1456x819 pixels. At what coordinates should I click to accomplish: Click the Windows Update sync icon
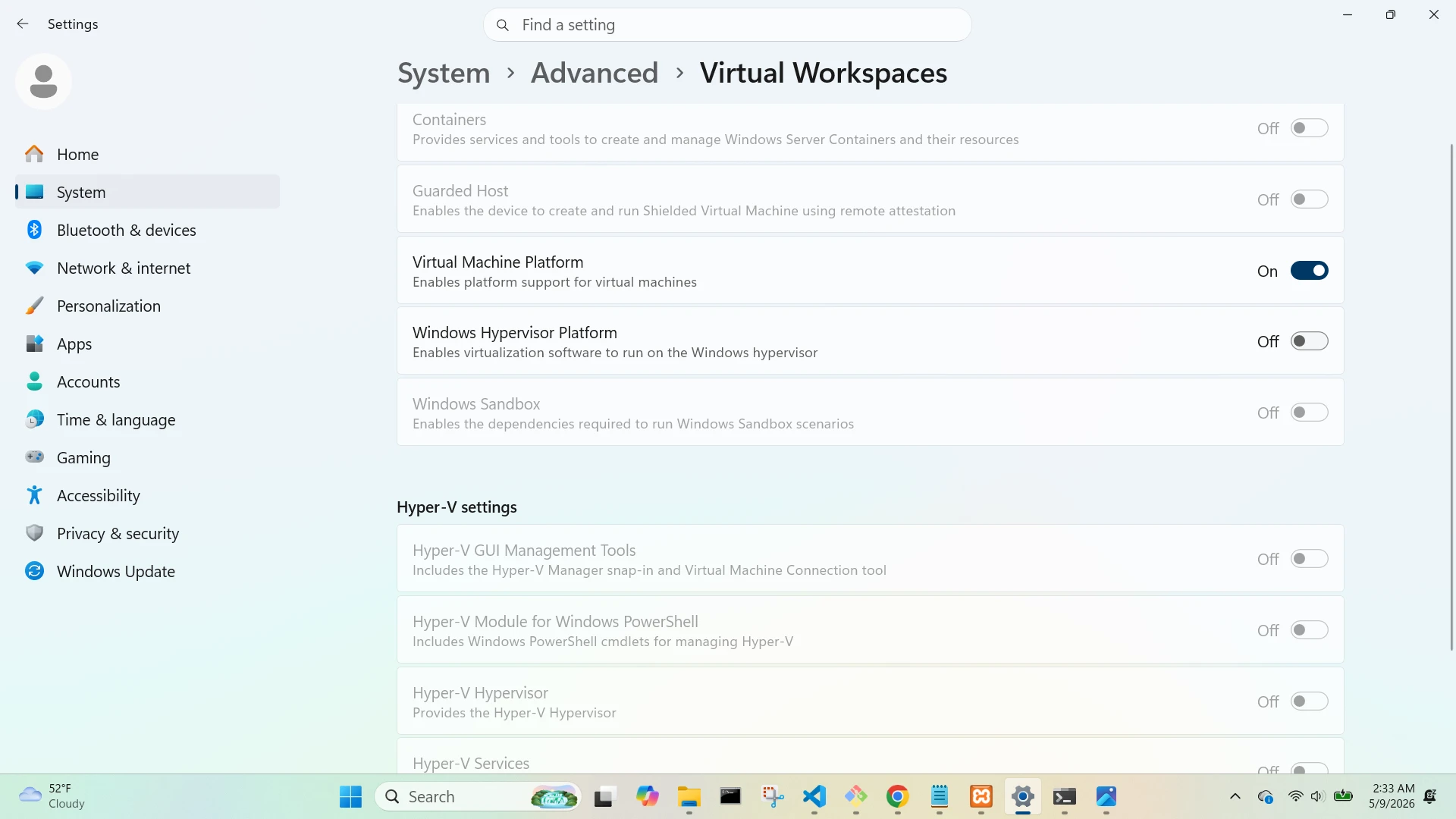tap(34, 571)
